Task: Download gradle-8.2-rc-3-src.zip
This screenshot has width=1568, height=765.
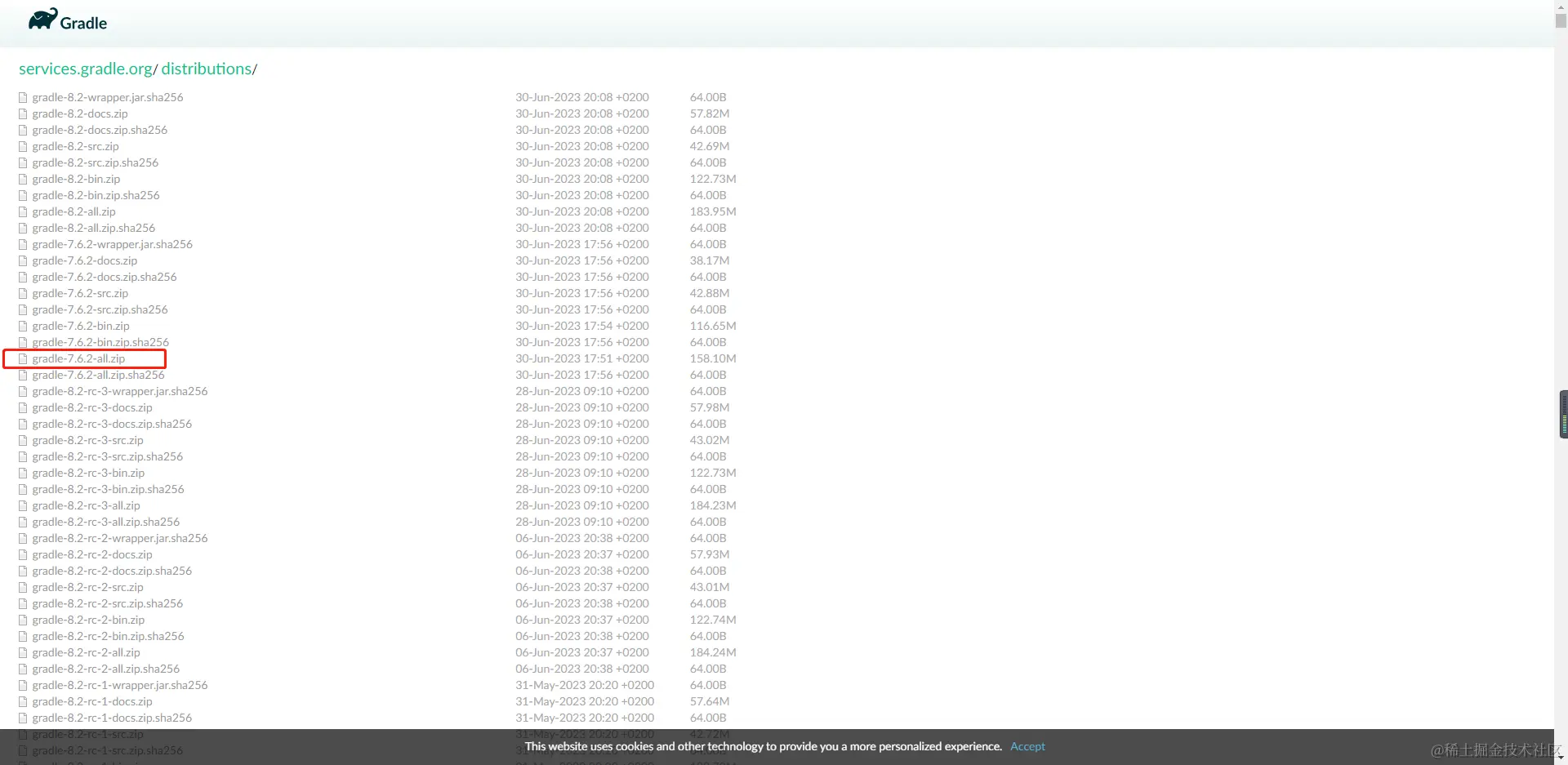Action: point(88,440)
